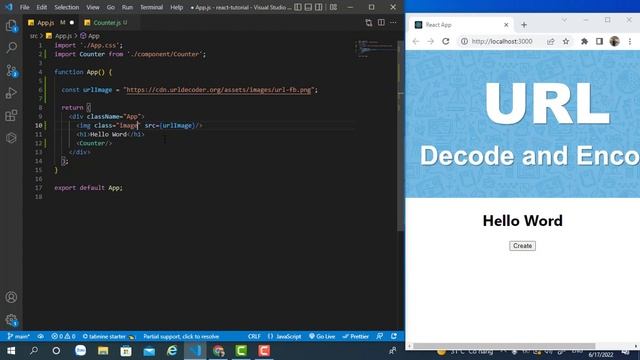Open the Chrome three-dot menu
This screenshot has width=640, height=360.
630,41
